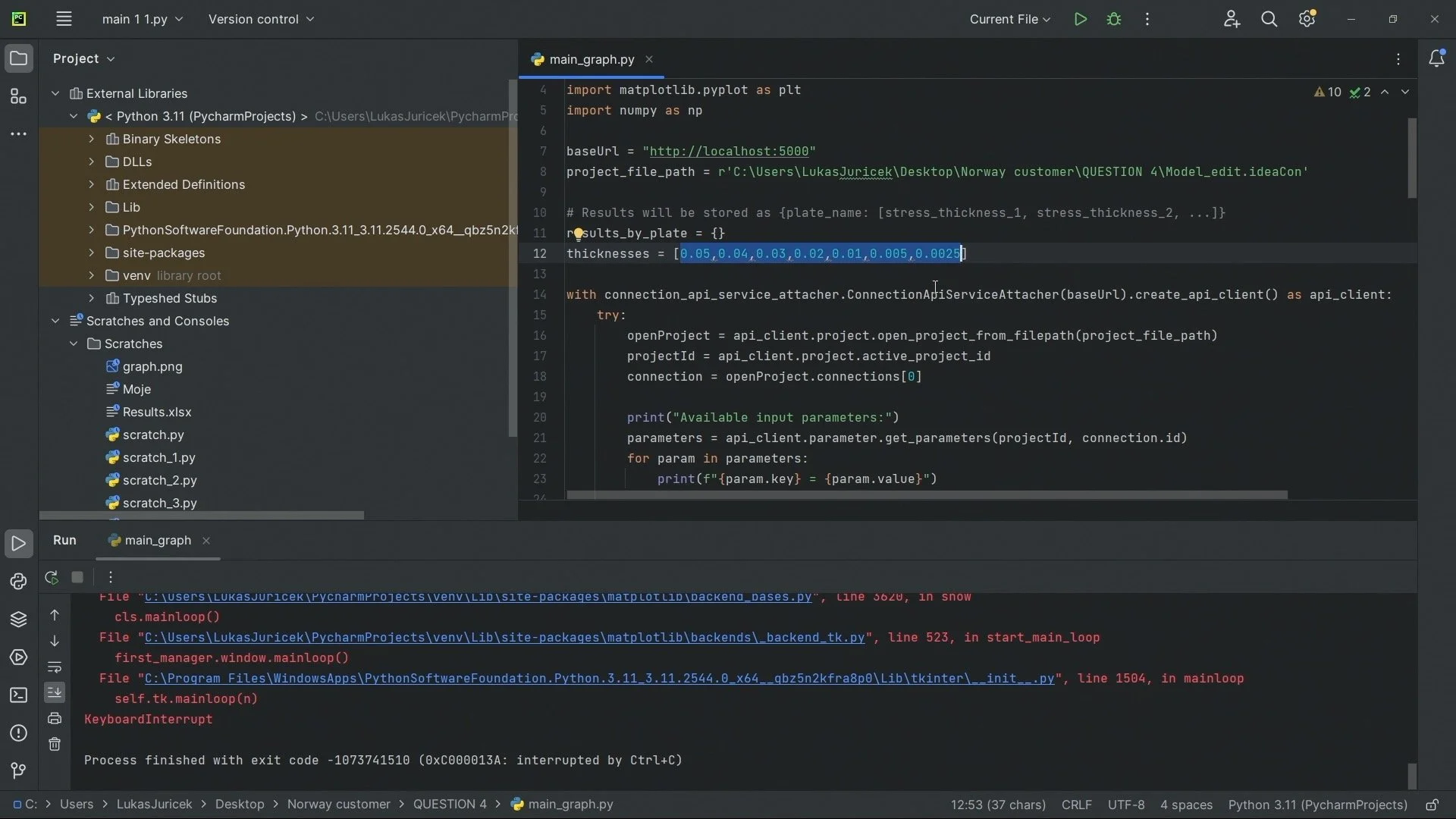
Task: Open the Git version control tool window
Action: [x=18, y=770]
